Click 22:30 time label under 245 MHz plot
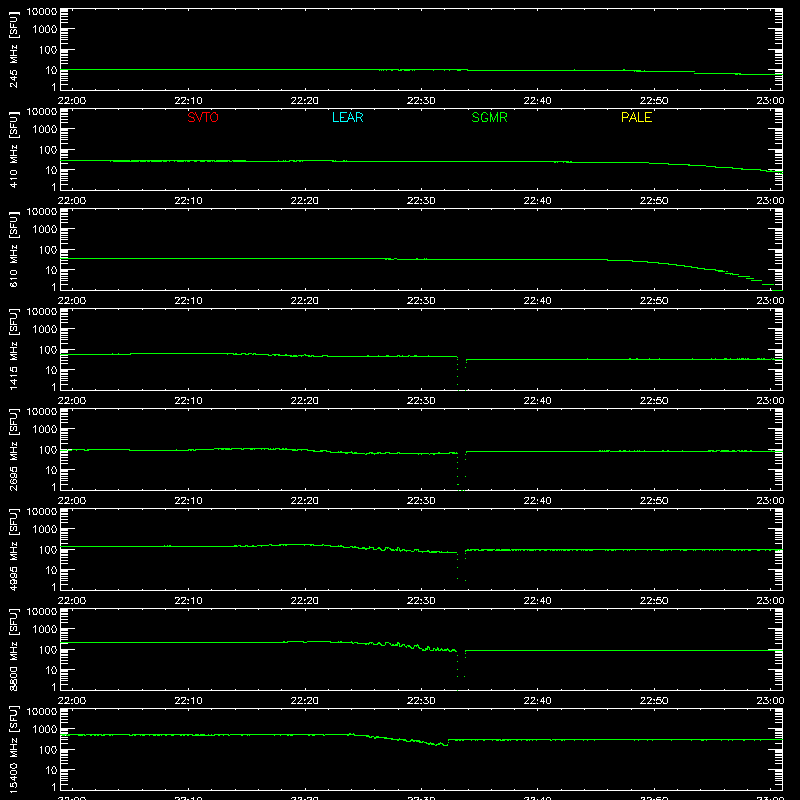This screenshot has width=800, height=800. click(421, 101)
